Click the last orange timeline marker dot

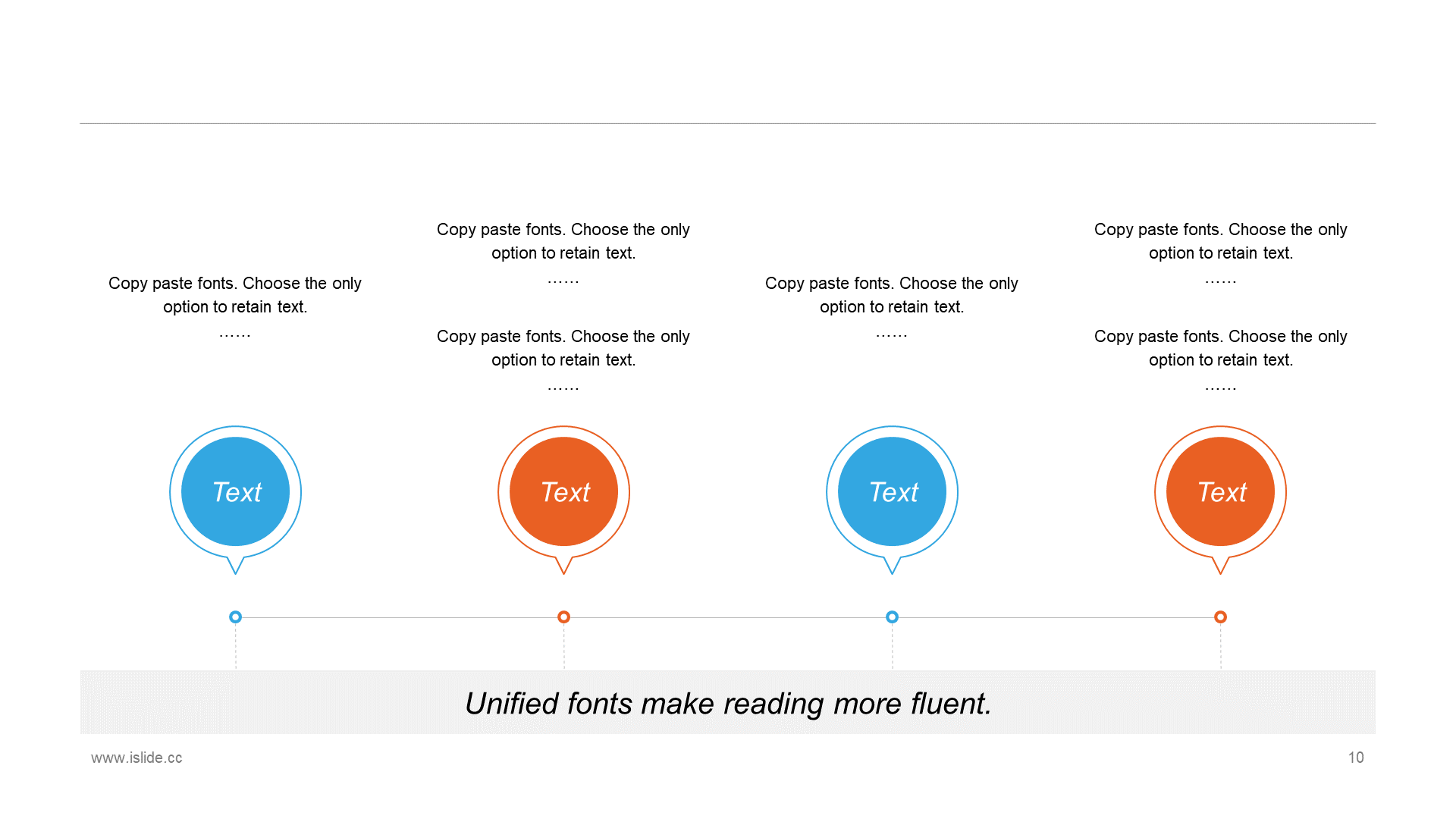pos(1221,617)
